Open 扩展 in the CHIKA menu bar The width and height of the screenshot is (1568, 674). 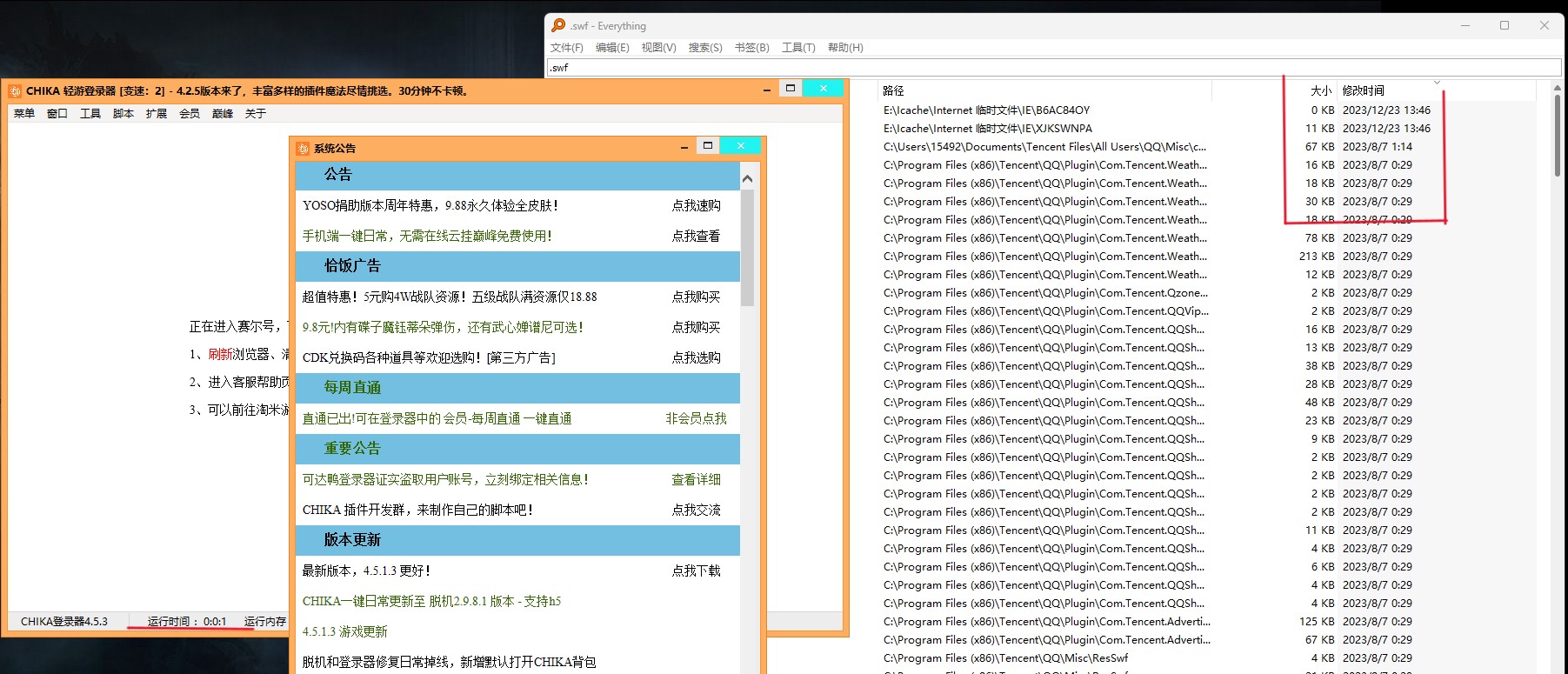pos(157,113)
